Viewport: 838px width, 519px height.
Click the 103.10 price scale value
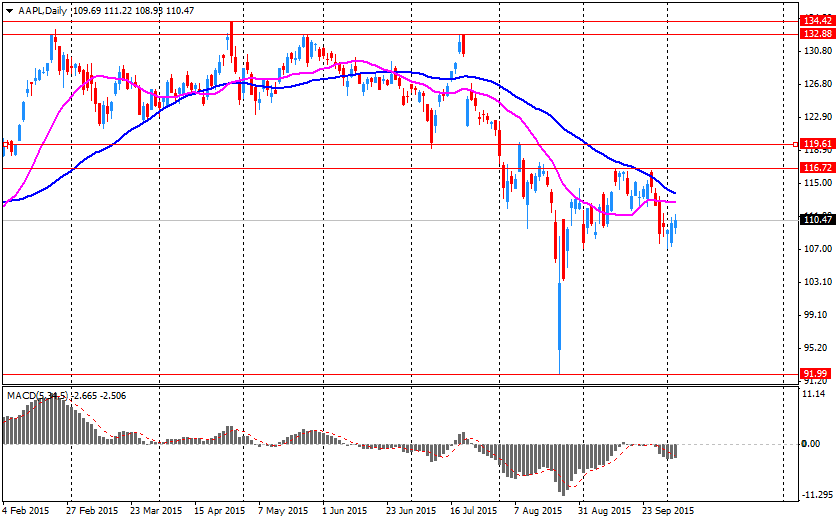tap(818, 282)
